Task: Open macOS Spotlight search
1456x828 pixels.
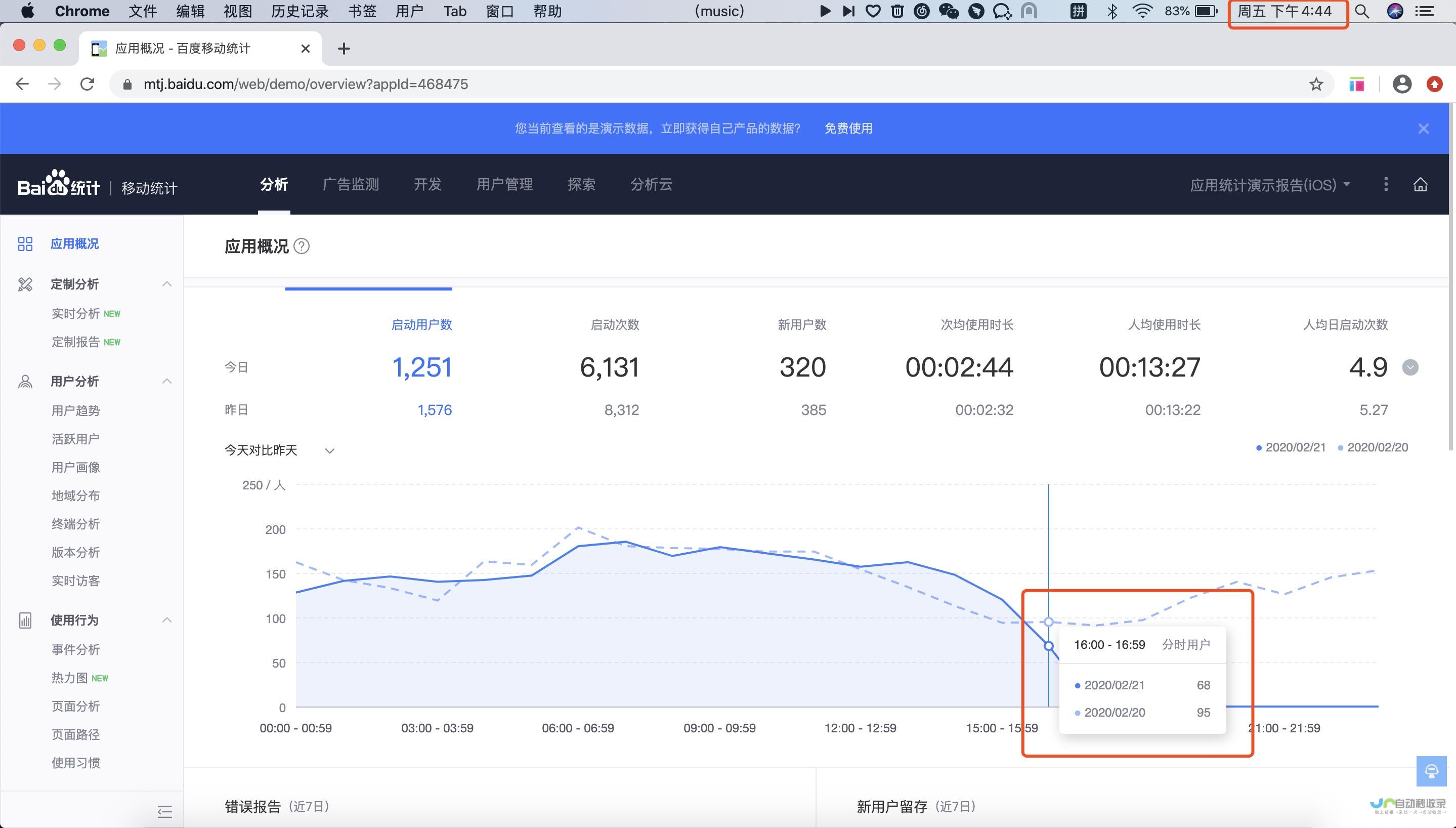Action: click(x=1362, y=11)
